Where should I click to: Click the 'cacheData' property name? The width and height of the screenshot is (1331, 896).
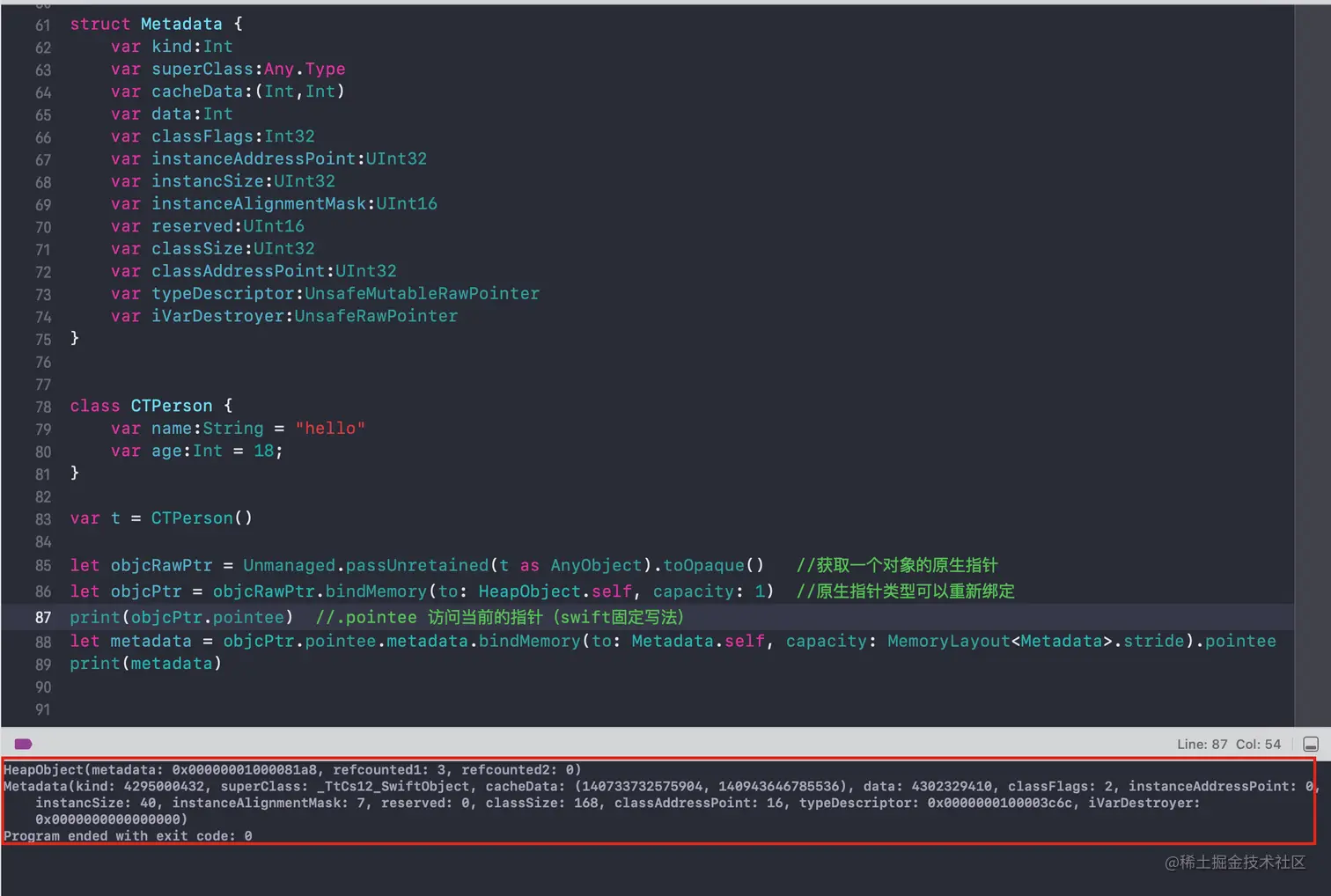tap(197, 92)
